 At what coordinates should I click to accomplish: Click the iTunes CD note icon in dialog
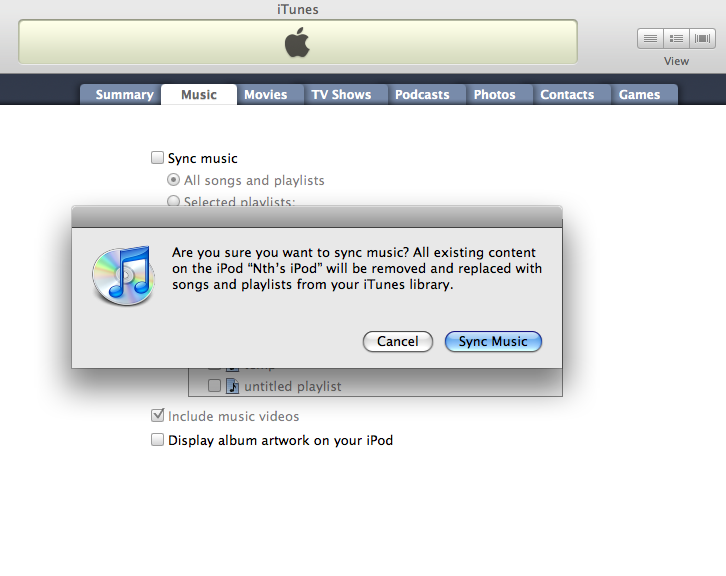pyautogui.click(x=124, y=275)
